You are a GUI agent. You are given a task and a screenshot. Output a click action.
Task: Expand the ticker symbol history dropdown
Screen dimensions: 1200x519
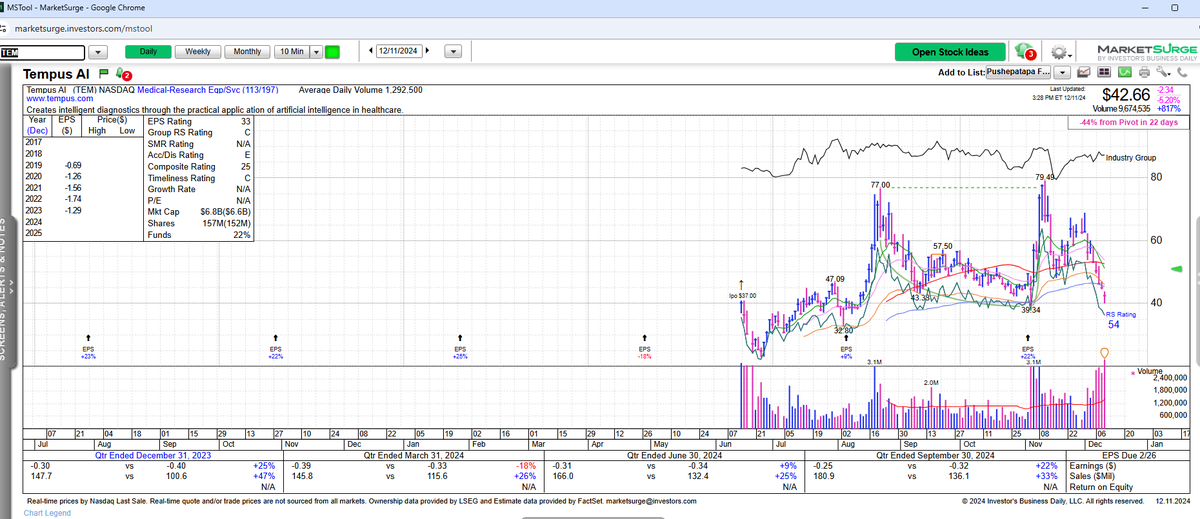click(98, 52)
